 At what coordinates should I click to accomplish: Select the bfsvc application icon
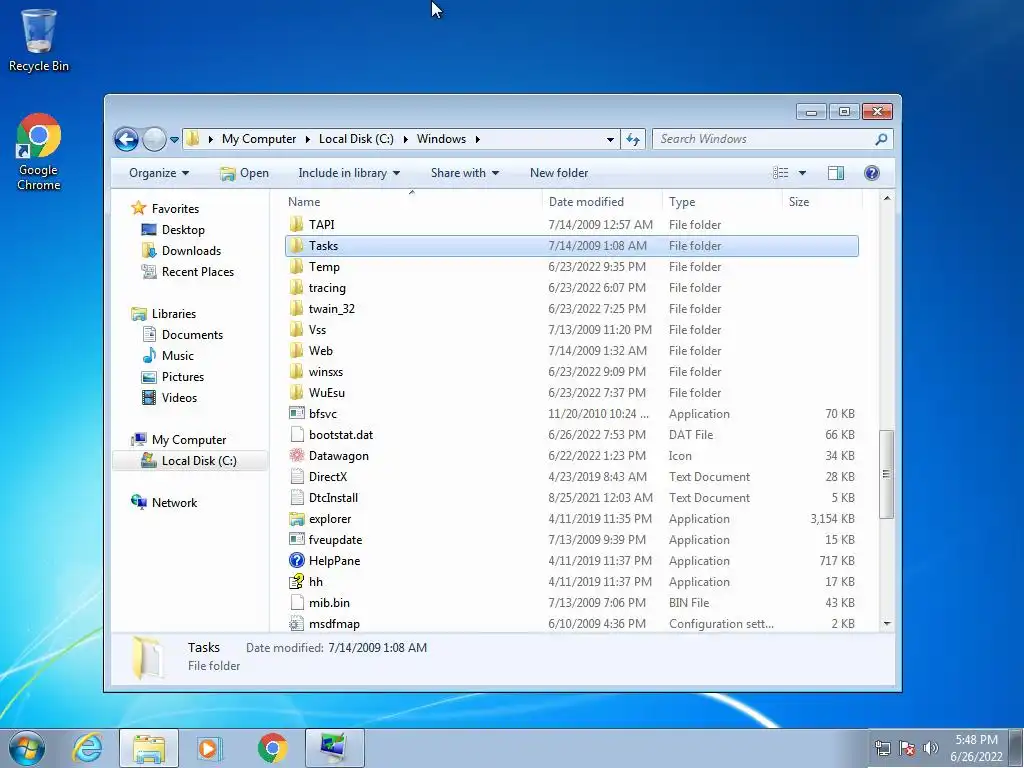(x=296, y=413)
